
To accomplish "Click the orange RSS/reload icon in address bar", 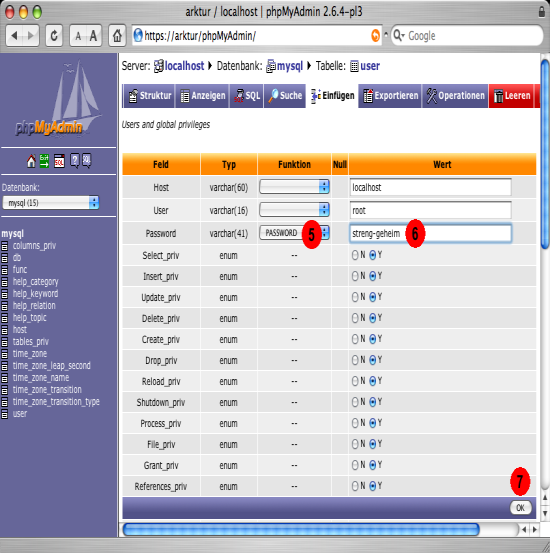I will [376, 36].
